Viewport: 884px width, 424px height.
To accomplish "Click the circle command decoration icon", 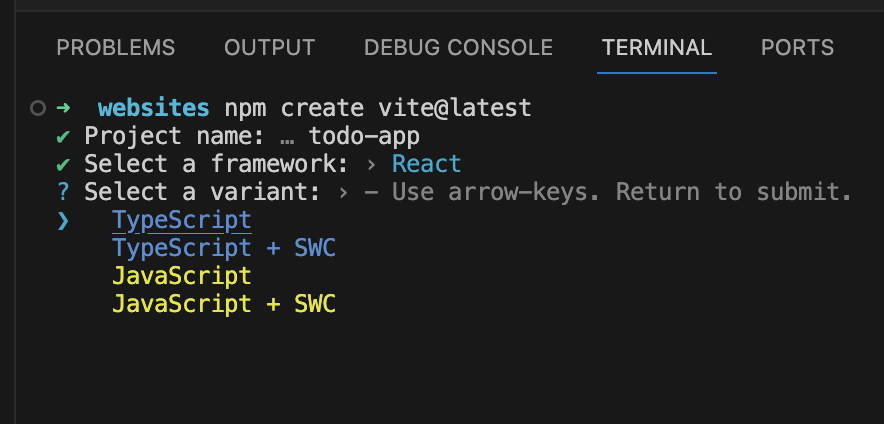I will pos(38,108).
